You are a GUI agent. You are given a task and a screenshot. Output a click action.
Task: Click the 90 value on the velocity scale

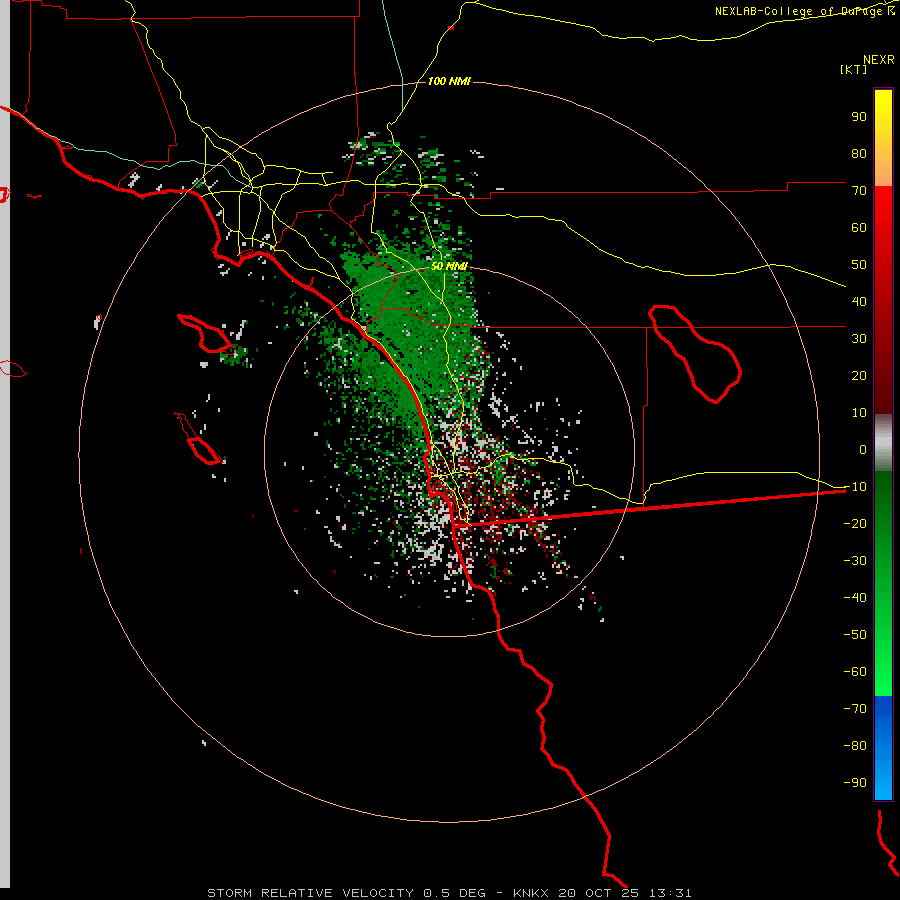859,117
